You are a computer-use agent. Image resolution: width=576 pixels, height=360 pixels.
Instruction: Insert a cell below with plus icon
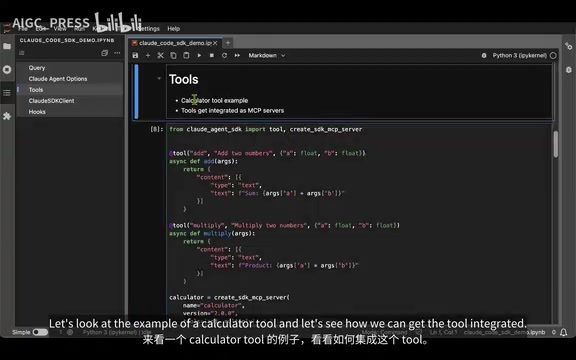[148, 55]
